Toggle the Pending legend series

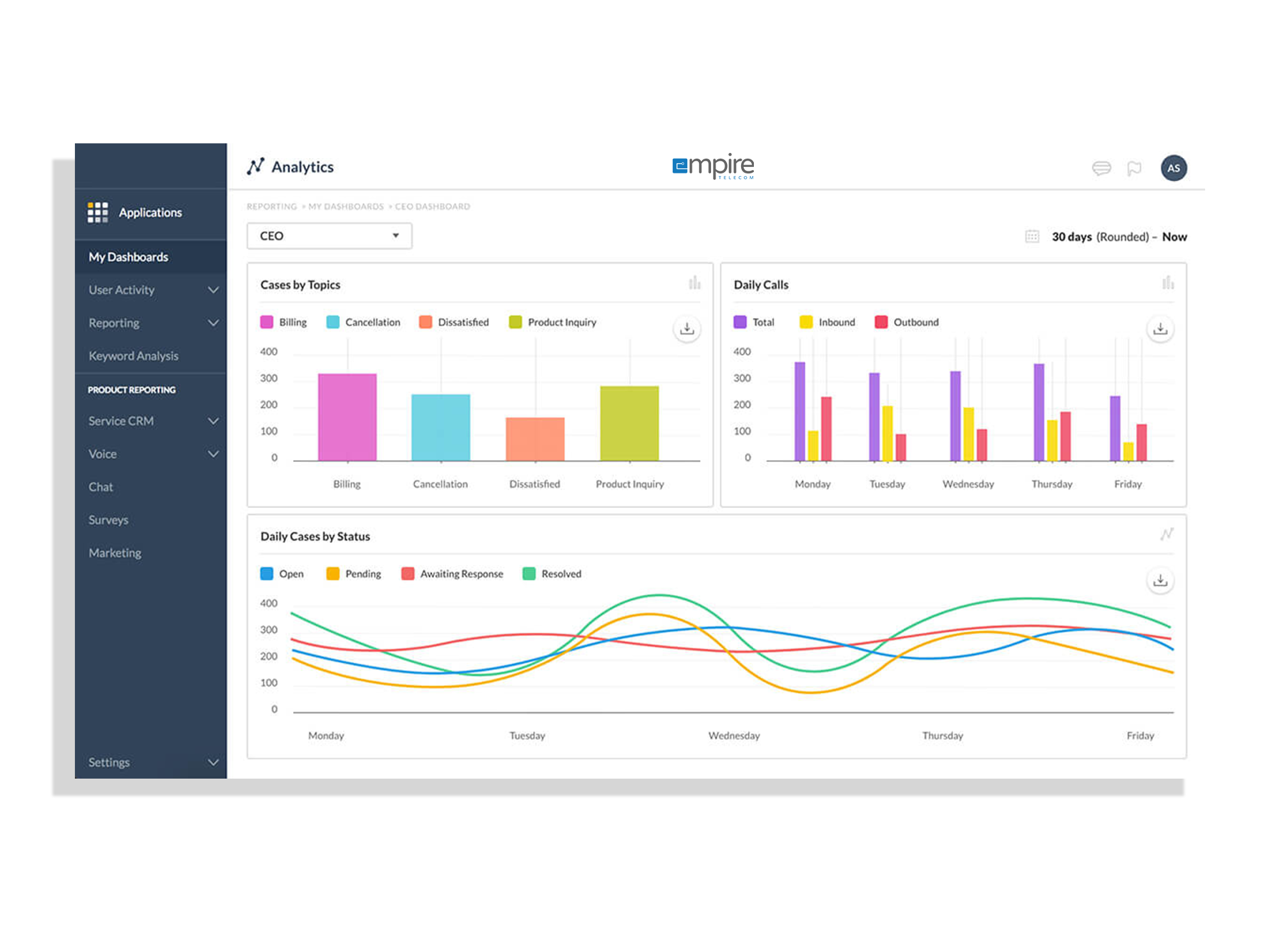click(x=354, y=573)
